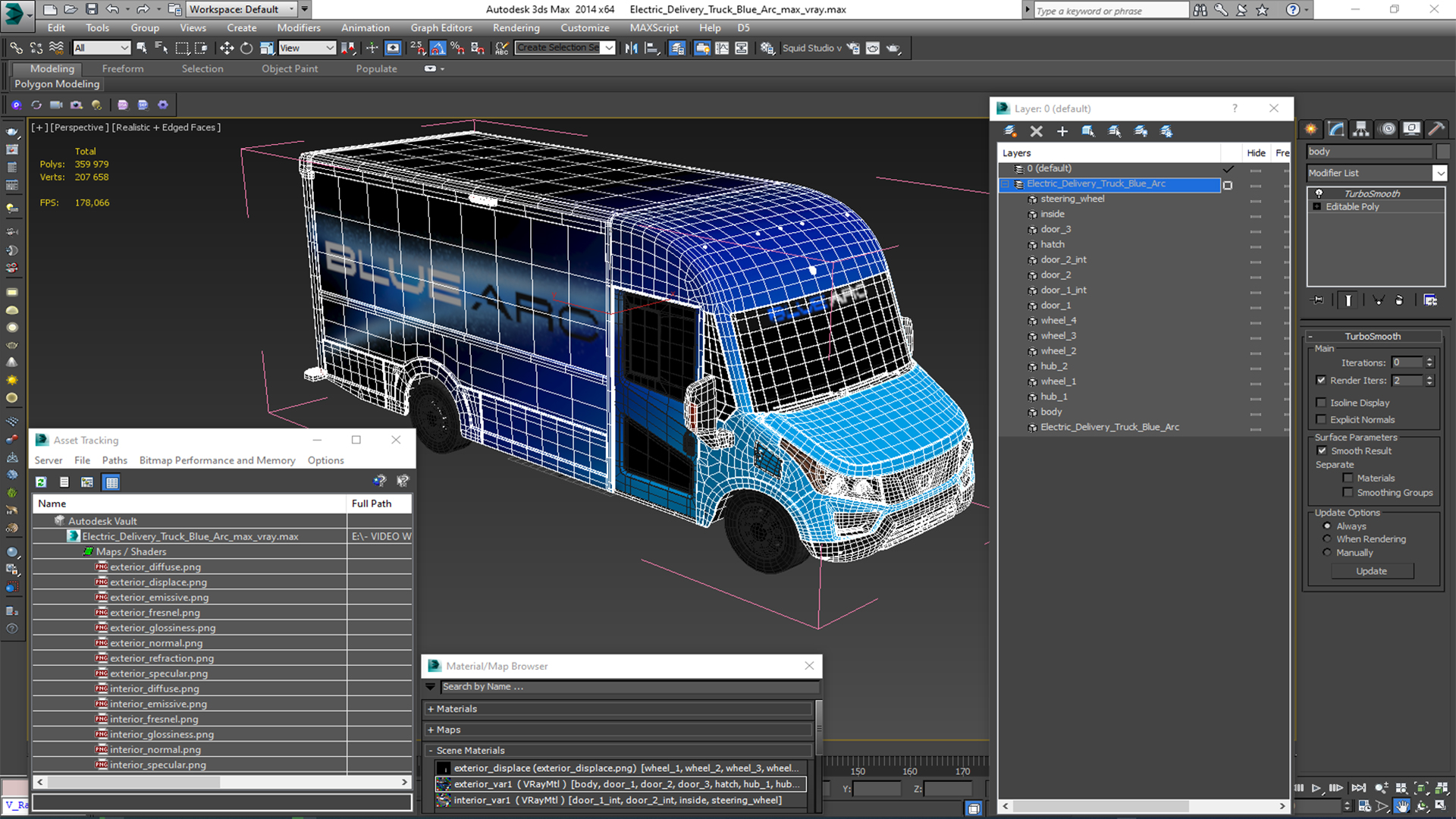
Task: Switch to the Object Paint ribbon tab
Action: tap(290, 68)
